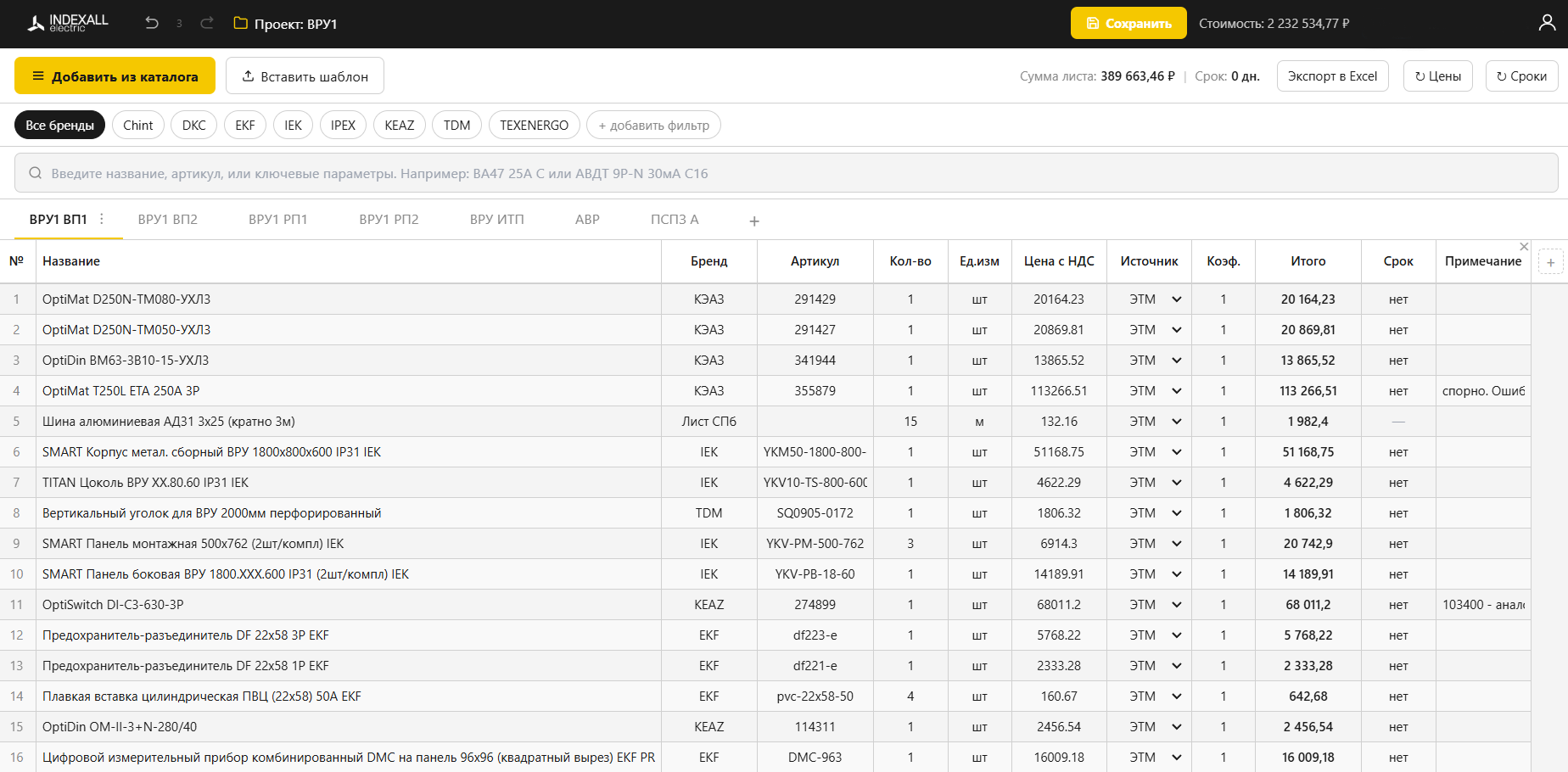
Task: Add a new sheet tab
Action: [754, 221]
